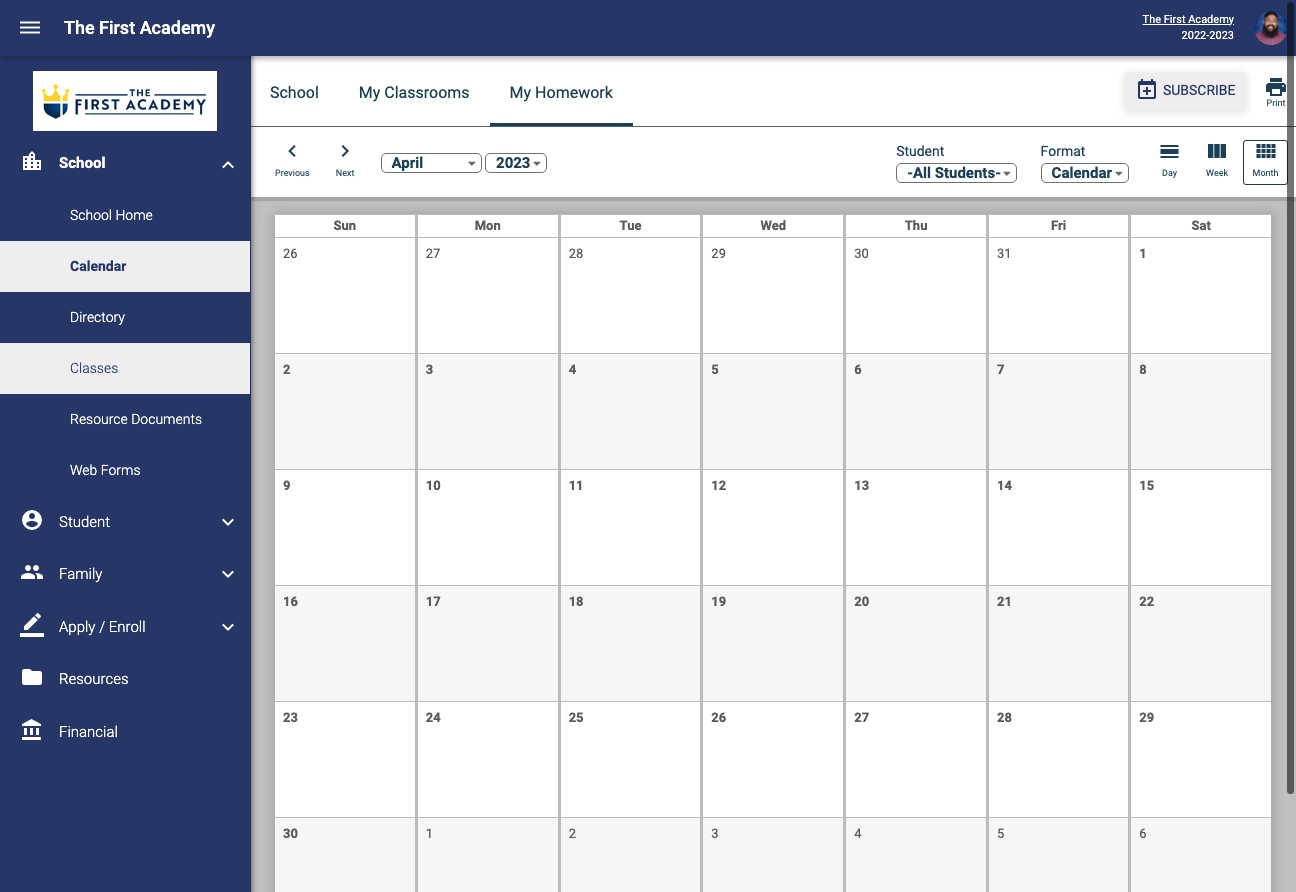Select Calendar in the sidebar

tap(125, 266)
